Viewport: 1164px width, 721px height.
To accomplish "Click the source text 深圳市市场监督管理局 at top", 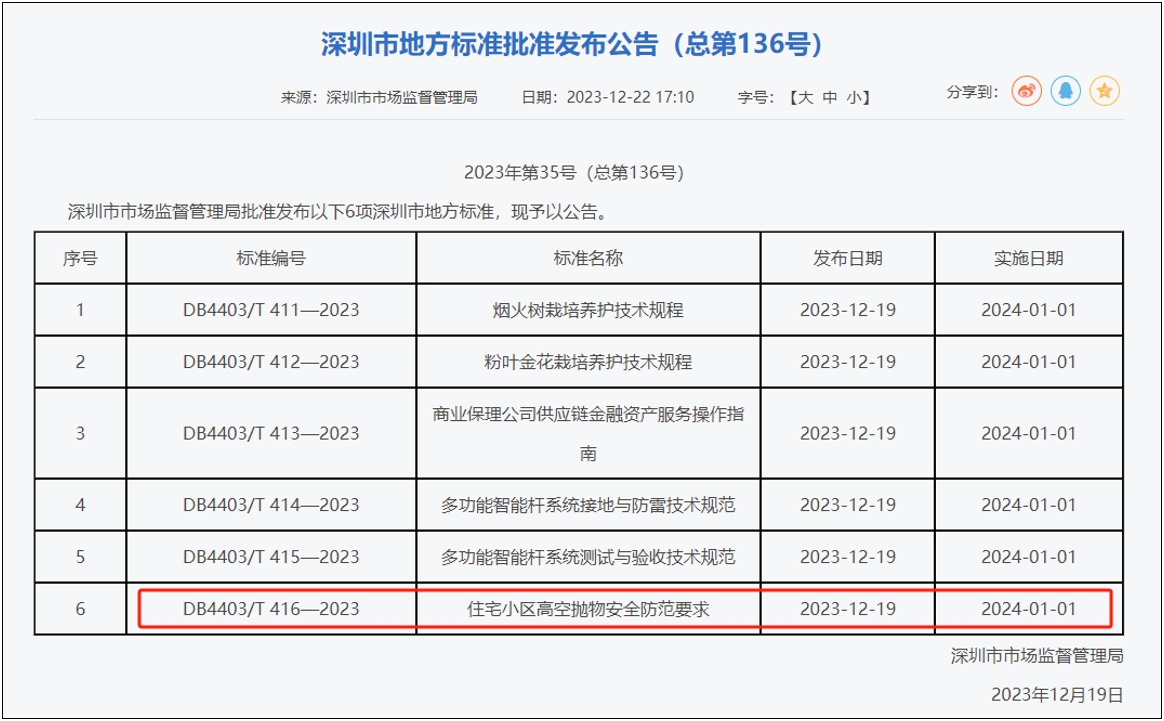I will coord(402,97).
